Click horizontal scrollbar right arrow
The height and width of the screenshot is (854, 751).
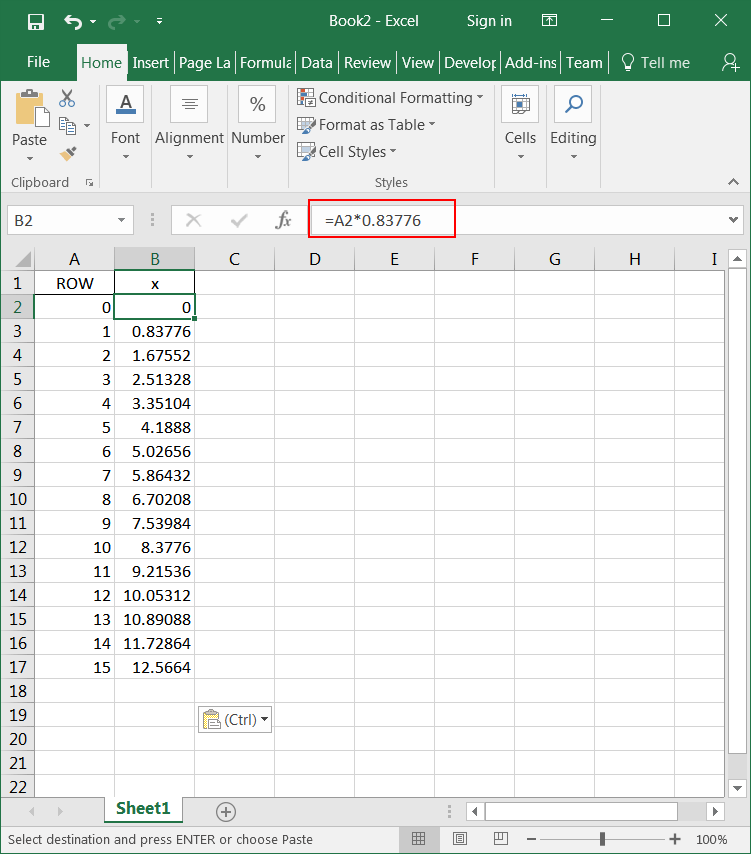[715, 812]
